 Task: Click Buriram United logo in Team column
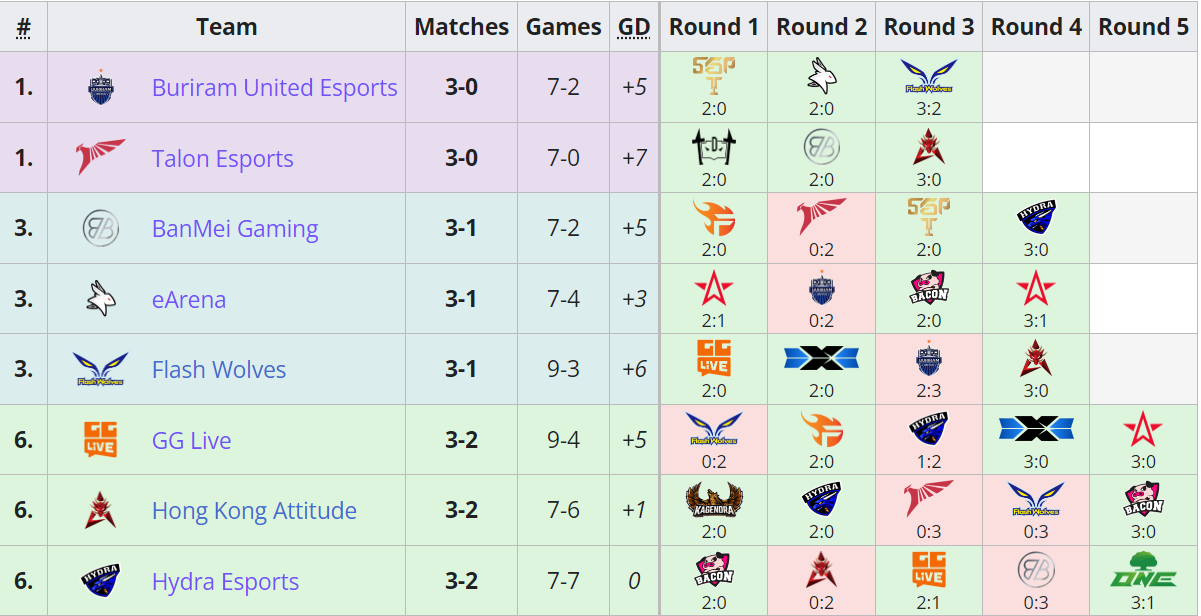(100, 88)
